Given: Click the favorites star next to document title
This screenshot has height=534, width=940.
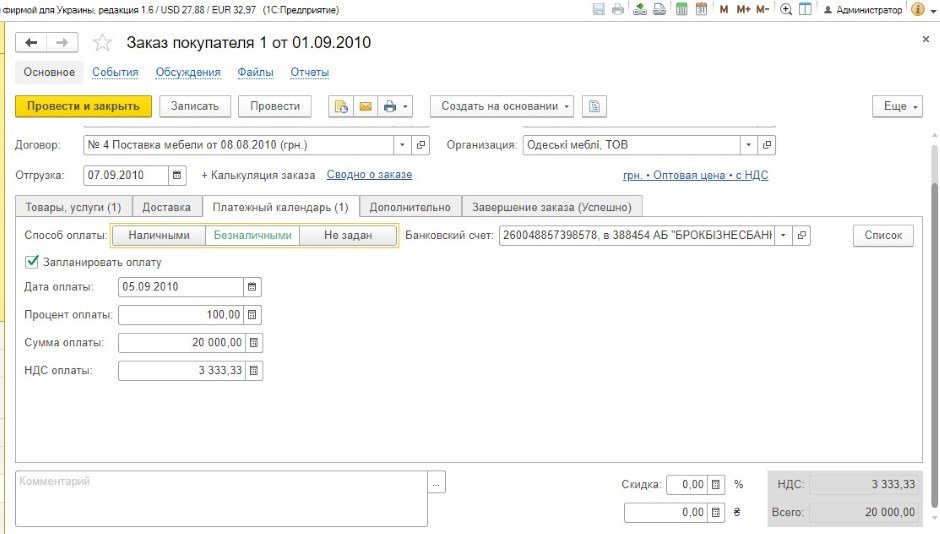Looking at the screenshot, I should tap(101, 43).
